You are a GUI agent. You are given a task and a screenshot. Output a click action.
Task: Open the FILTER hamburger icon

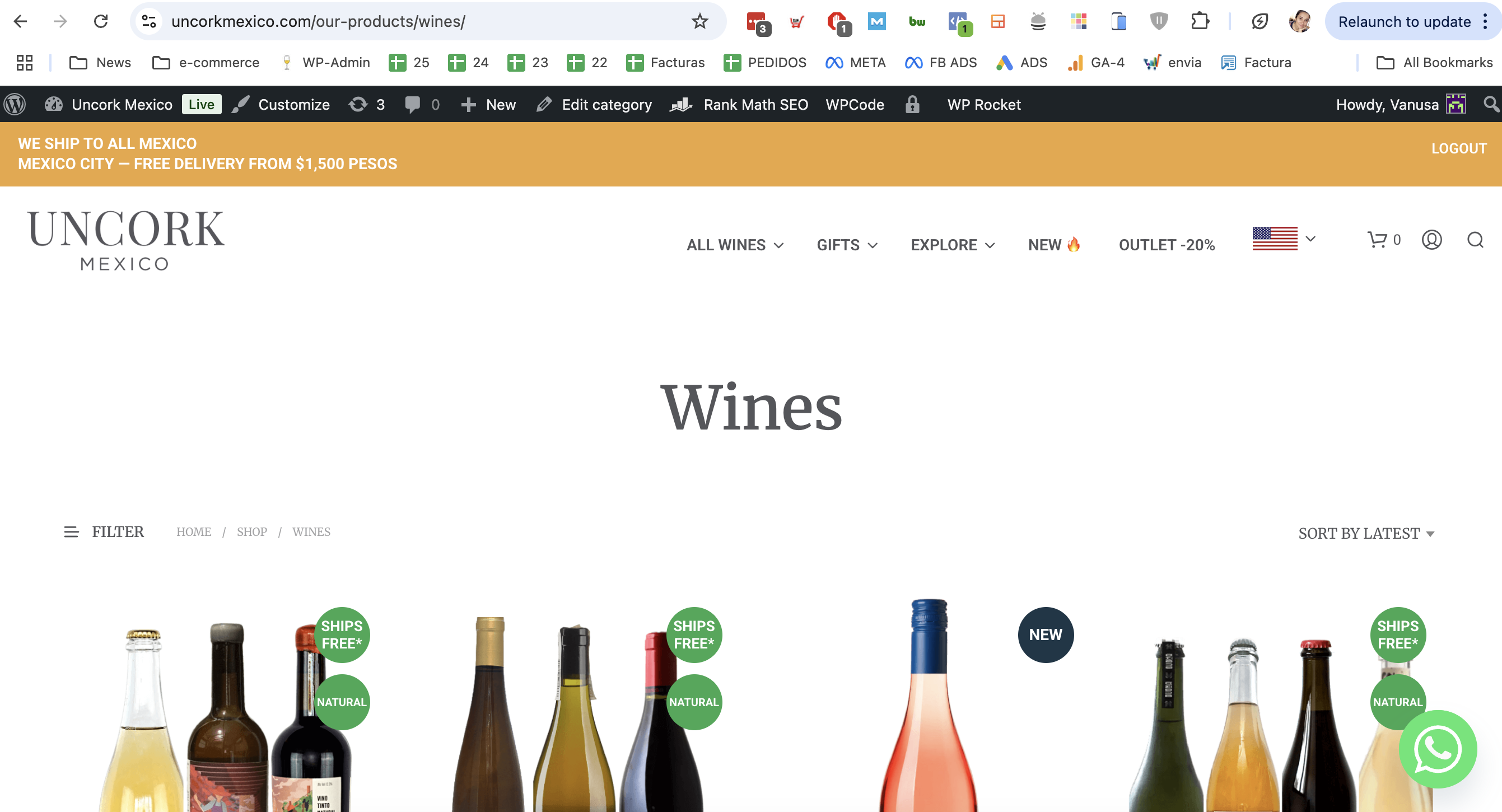[71, 532]
